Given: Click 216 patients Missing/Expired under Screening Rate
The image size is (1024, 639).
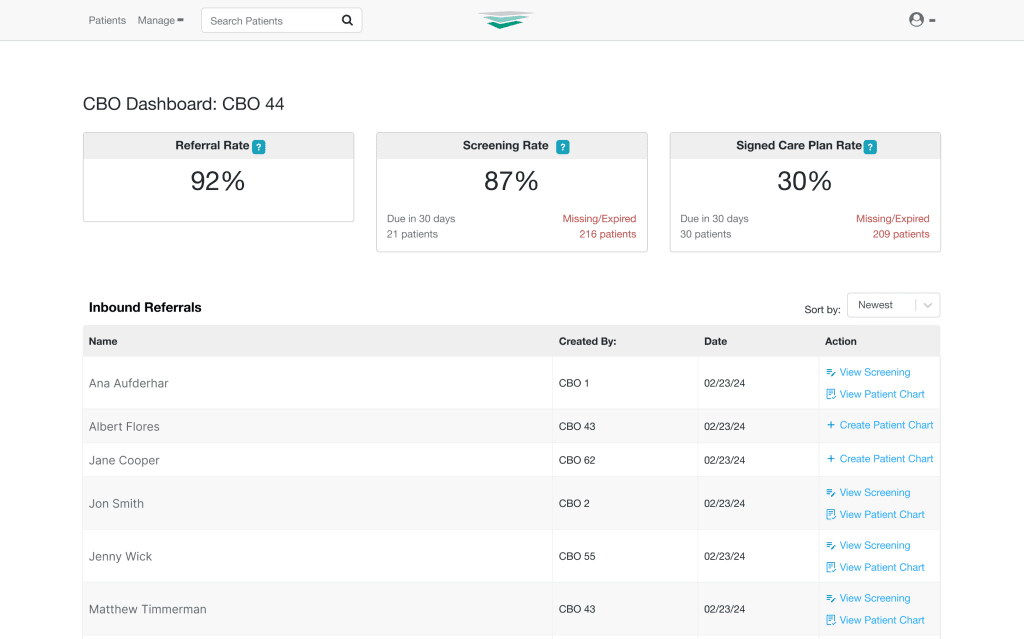Looking at the screenshot, I should (607, 234).
